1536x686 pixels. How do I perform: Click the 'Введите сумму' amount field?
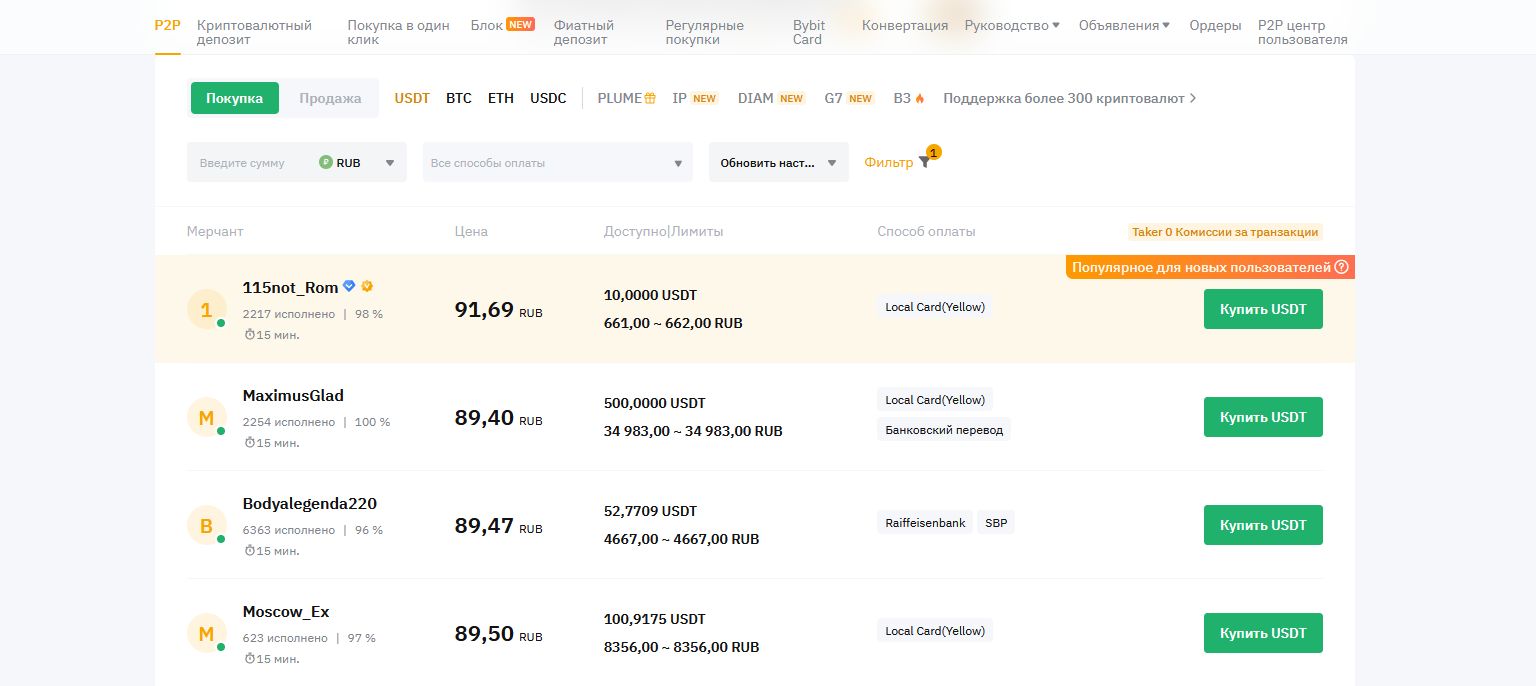point(250,163)
